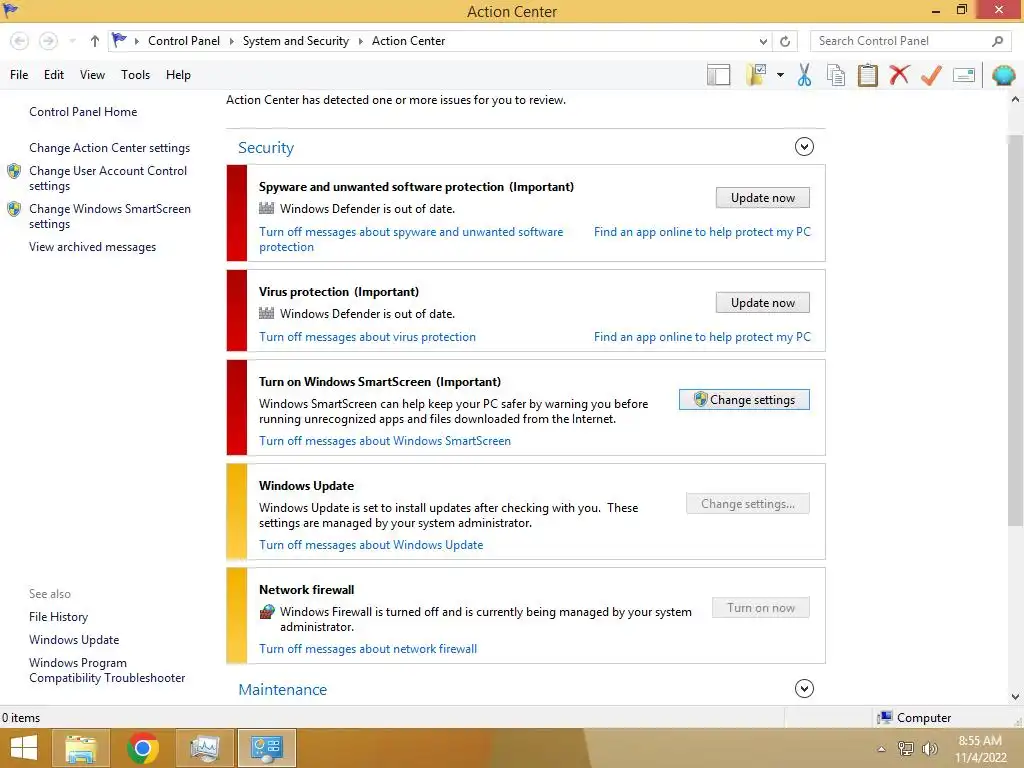Click the globe icon in toolbar
Image resolution: width=1024 pixels, height=768 pixels.
click(x=1004, y=75)
